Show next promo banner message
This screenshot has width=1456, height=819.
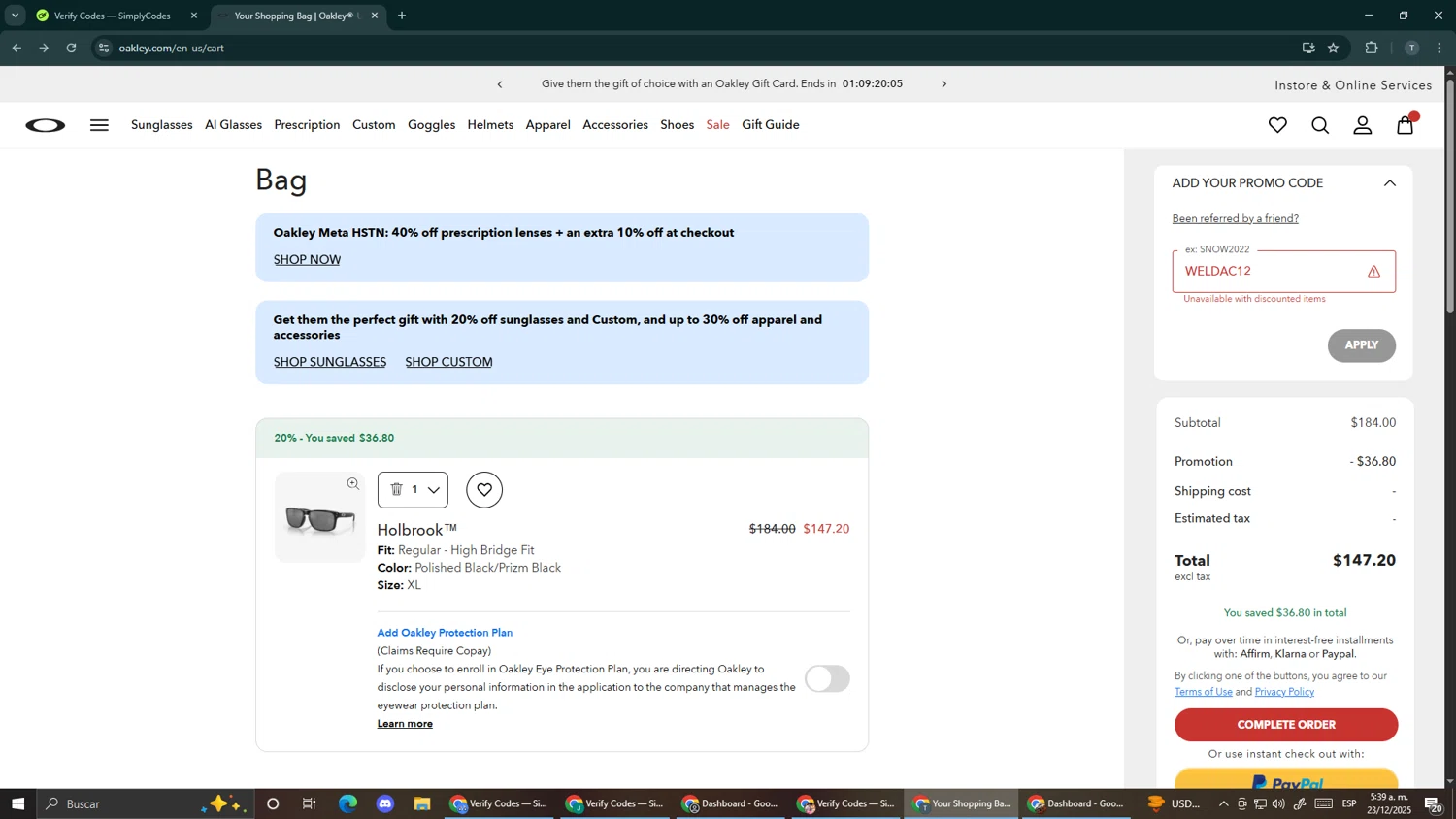pyautogui.click(x=943, y=84)
